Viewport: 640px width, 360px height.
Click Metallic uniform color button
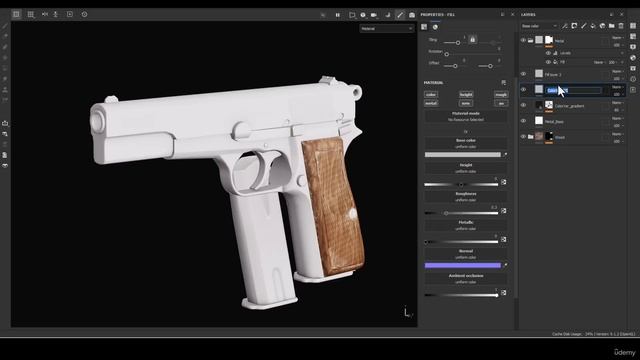pyautogui.click(x=466, y=225)
